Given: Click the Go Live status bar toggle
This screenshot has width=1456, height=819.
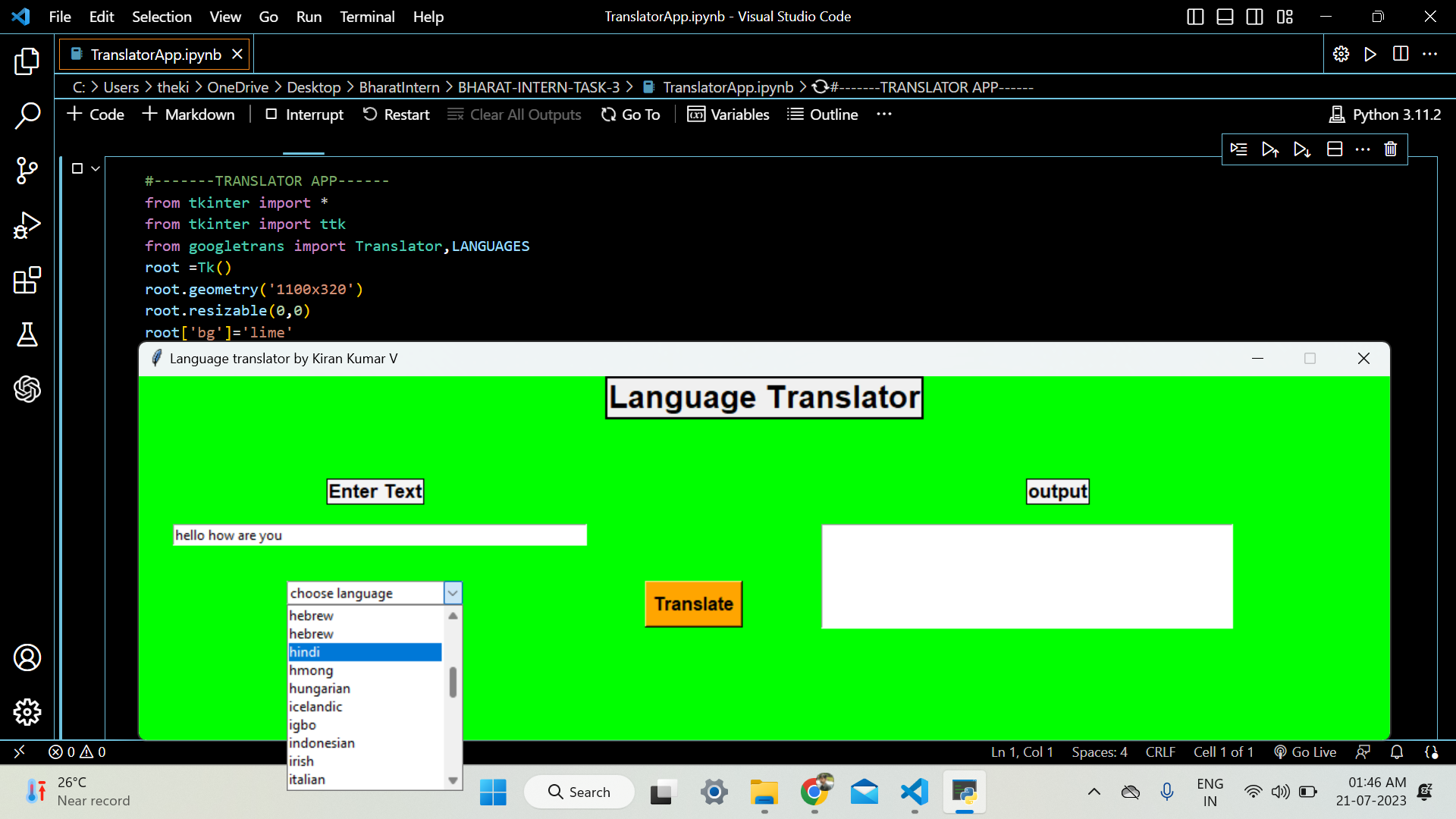Looking at the screenshot, I should coord(1306,752).
